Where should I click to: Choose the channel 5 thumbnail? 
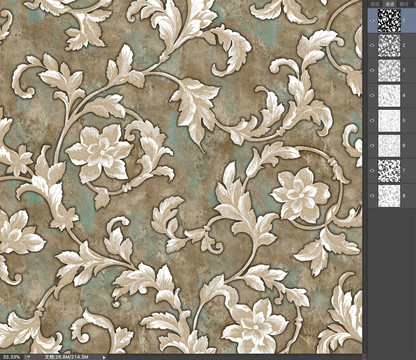click(389, 120)
